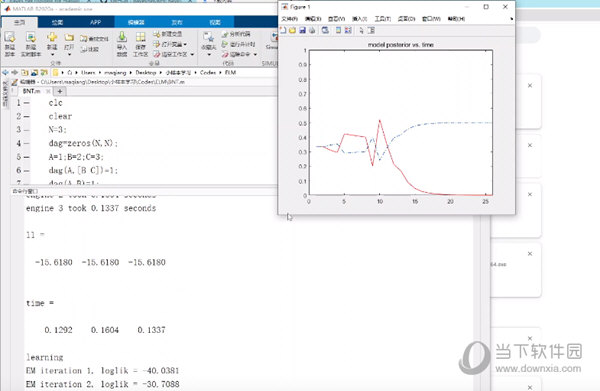Click the Print icon in Figure toolbar
Screen dimensions: 600x391
(x=312, y=30)
